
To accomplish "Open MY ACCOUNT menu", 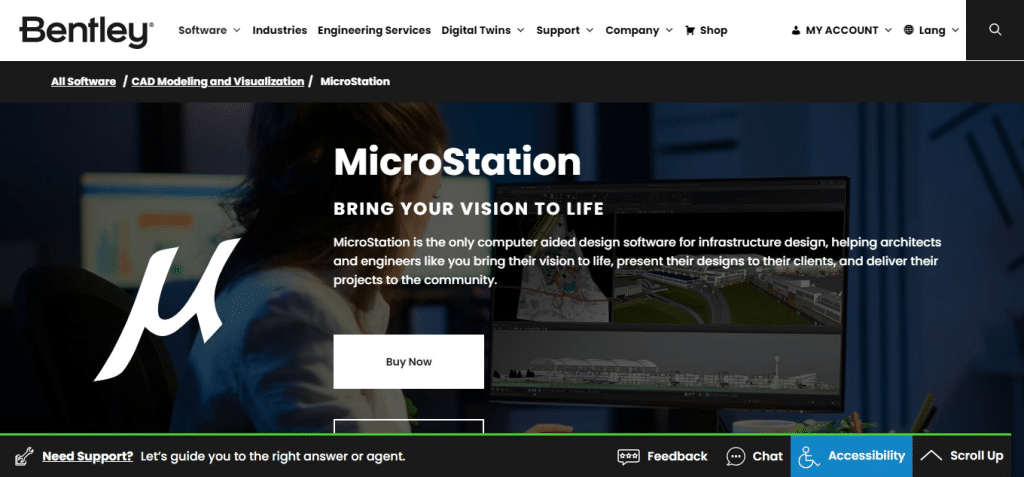I will click(x=842, y=30).
